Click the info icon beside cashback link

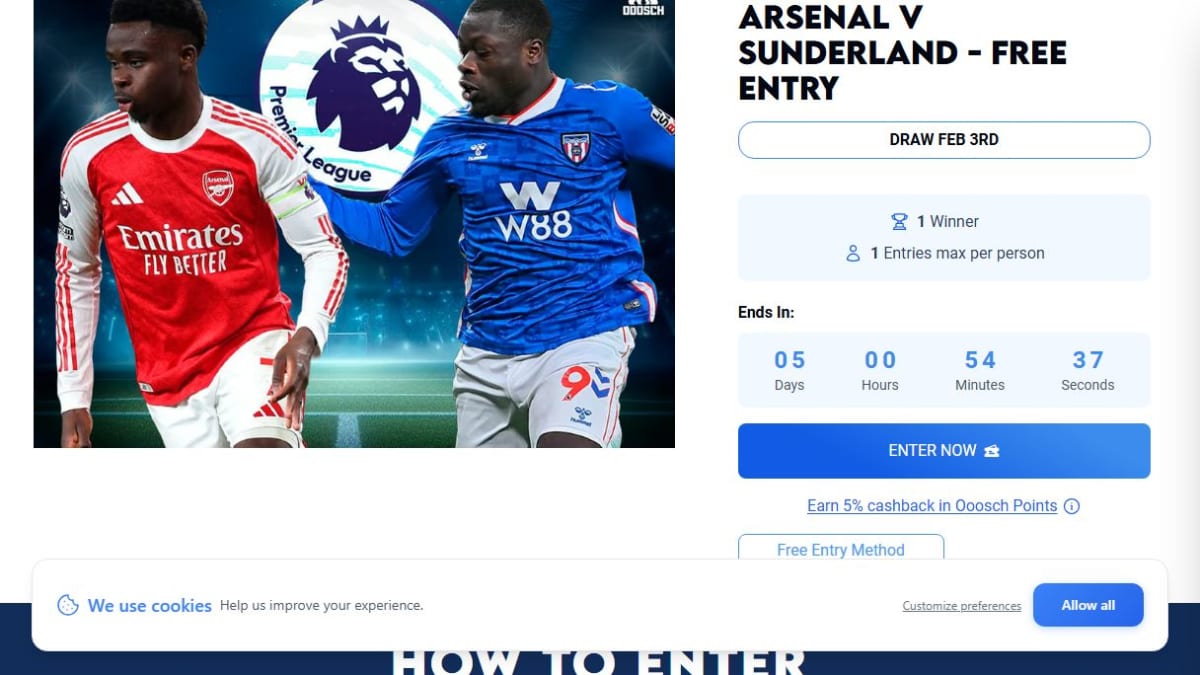[x=1071, y=506]
